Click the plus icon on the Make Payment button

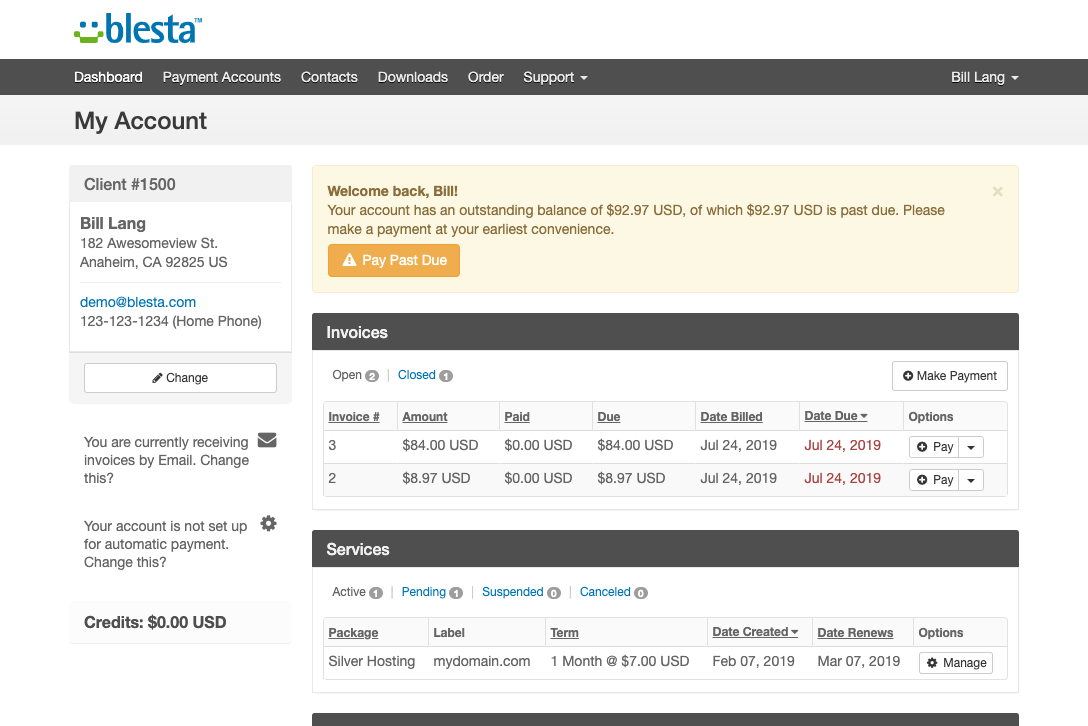pos(911,376)
